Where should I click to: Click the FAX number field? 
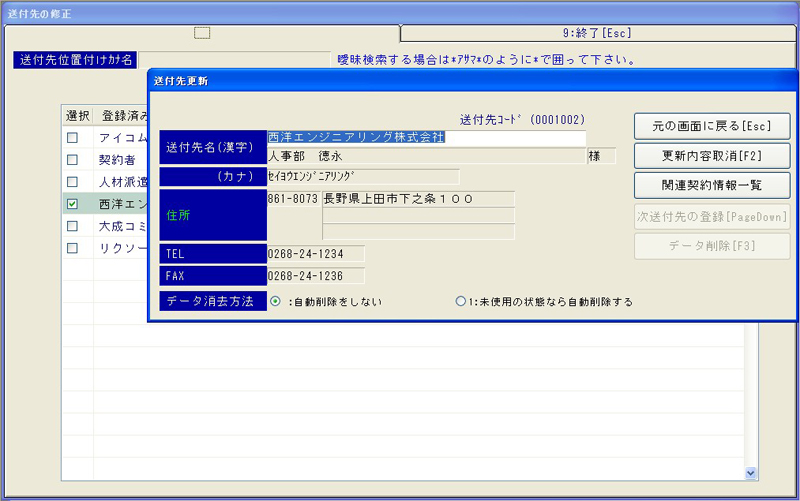(315, 275)
